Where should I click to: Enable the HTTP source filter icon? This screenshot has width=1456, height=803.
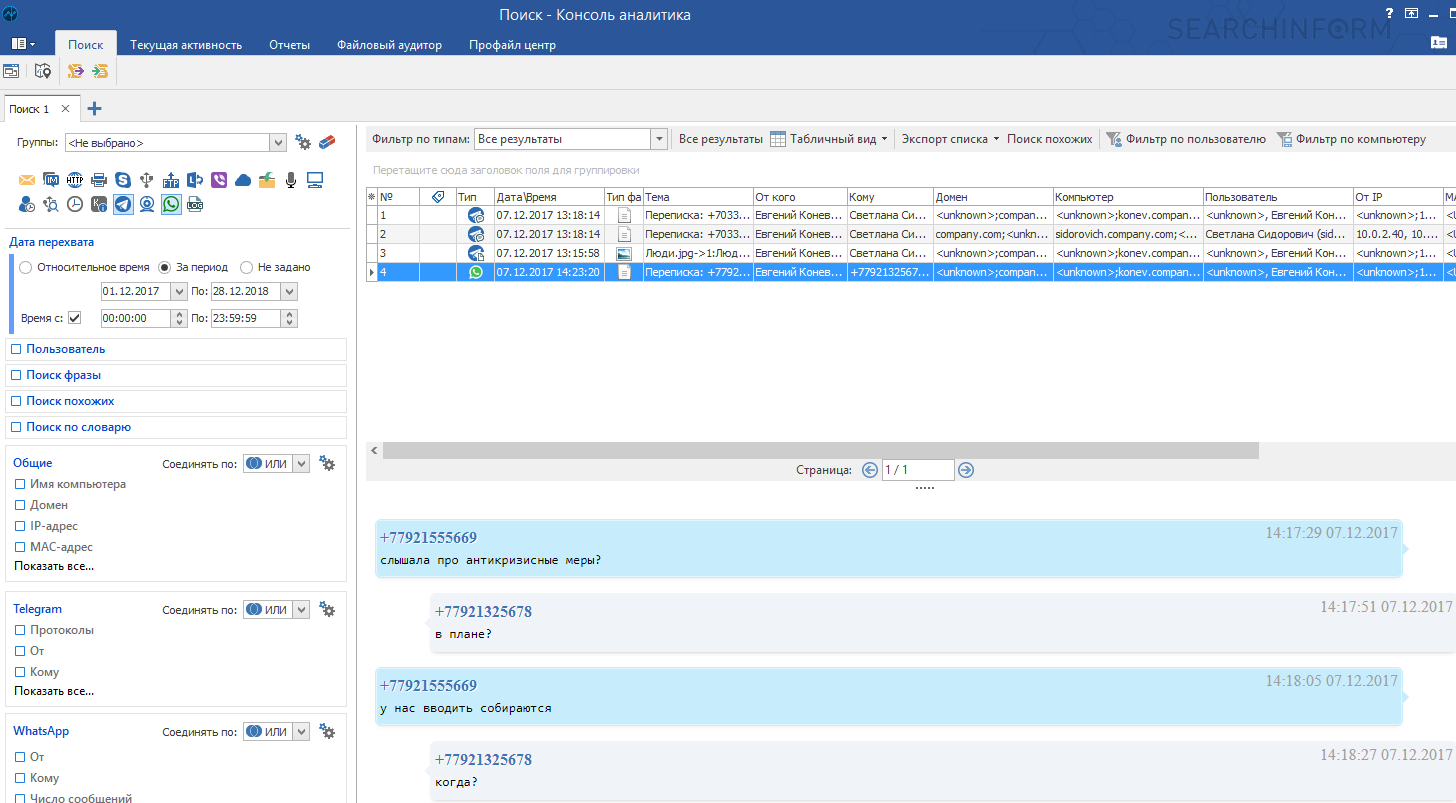75,180
